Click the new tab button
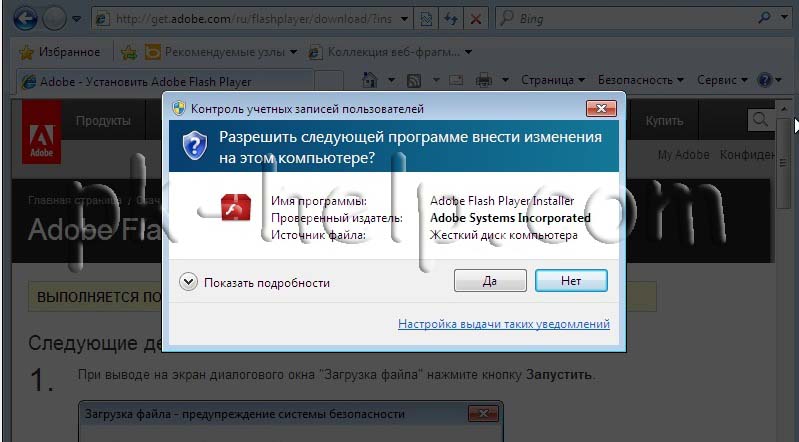 pos(329,82)
